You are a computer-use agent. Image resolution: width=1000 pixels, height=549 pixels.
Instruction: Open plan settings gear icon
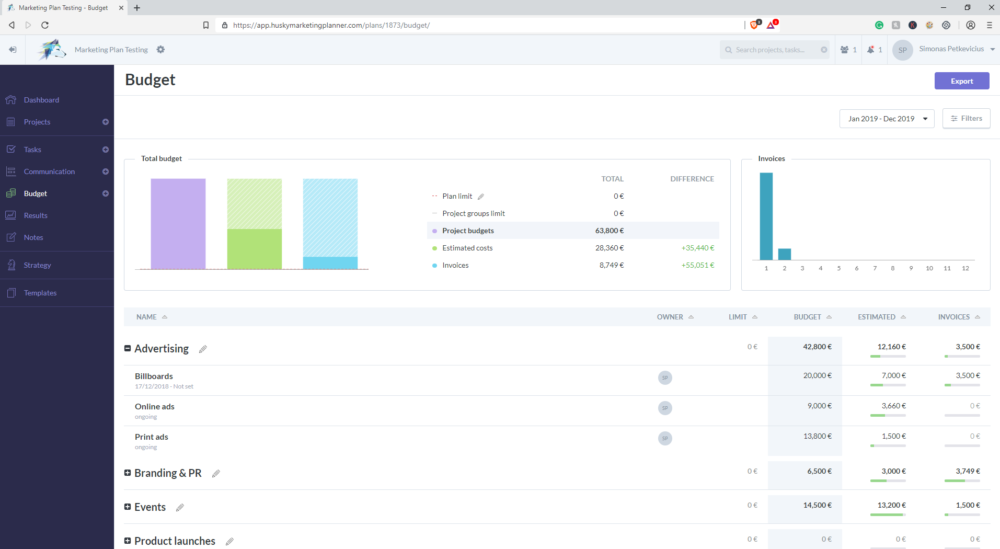click(161, 50)
